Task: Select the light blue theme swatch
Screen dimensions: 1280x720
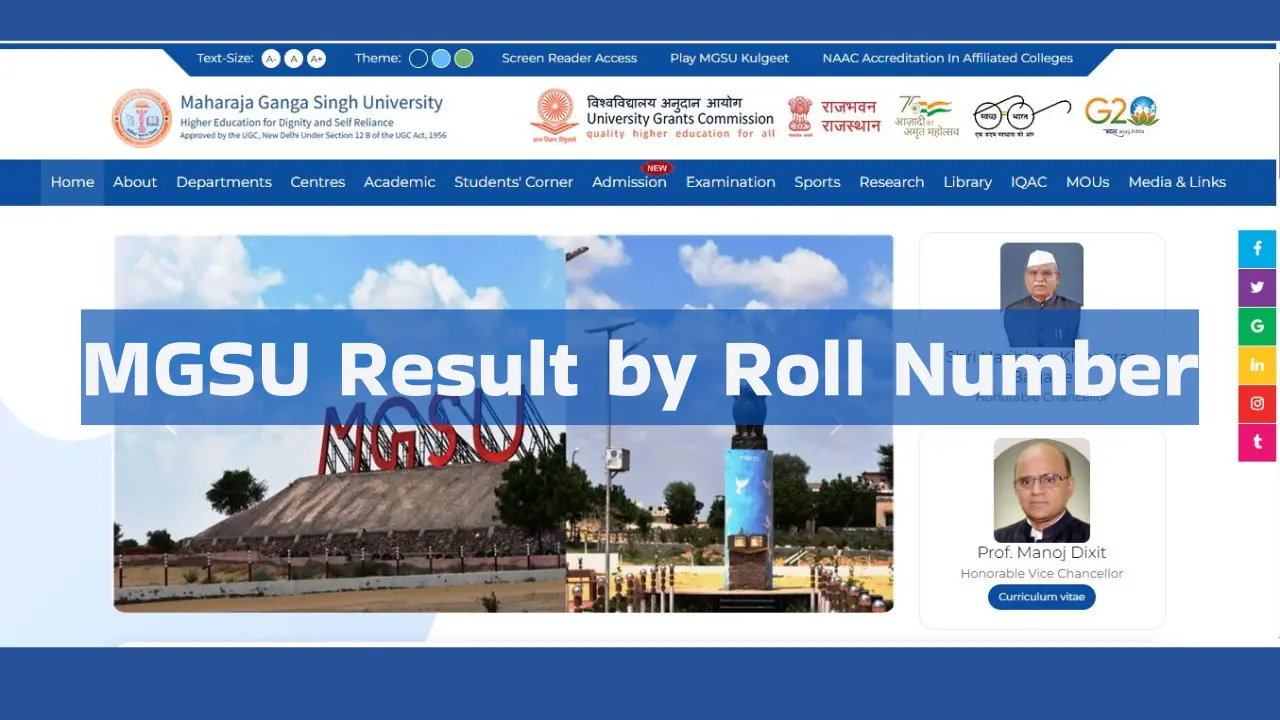Action: [441, 59]
